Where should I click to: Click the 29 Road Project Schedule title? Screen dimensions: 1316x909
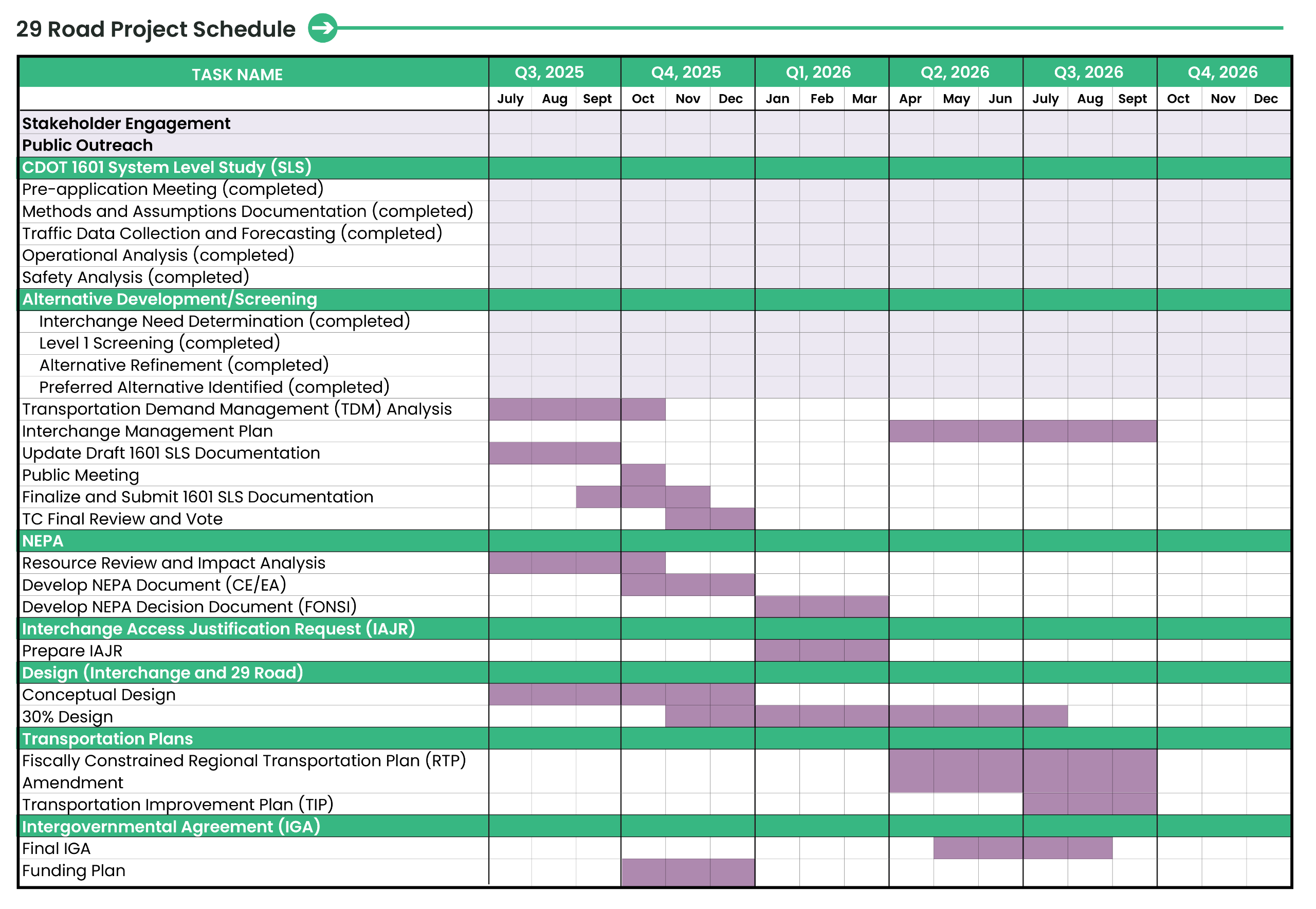point(155,29)
